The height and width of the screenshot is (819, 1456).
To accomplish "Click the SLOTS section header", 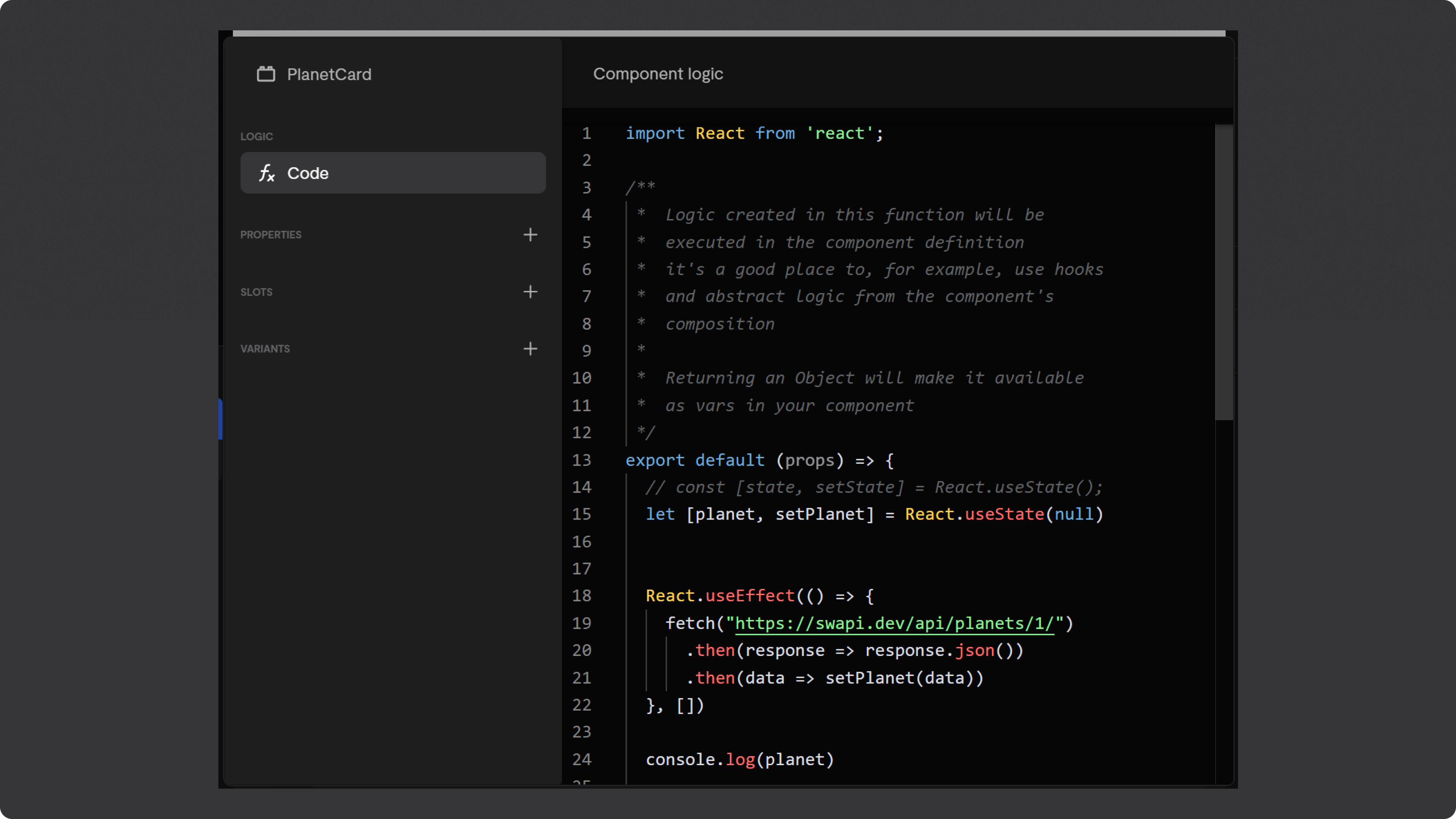I will click(x=256, y=292).
